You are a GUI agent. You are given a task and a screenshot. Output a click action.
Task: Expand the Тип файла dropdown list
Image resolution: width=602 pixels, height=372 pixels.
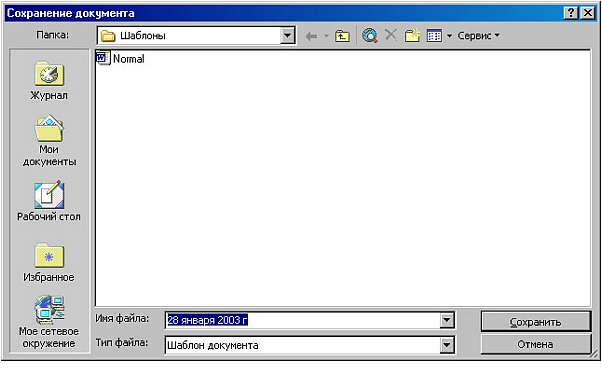[447, 345]
